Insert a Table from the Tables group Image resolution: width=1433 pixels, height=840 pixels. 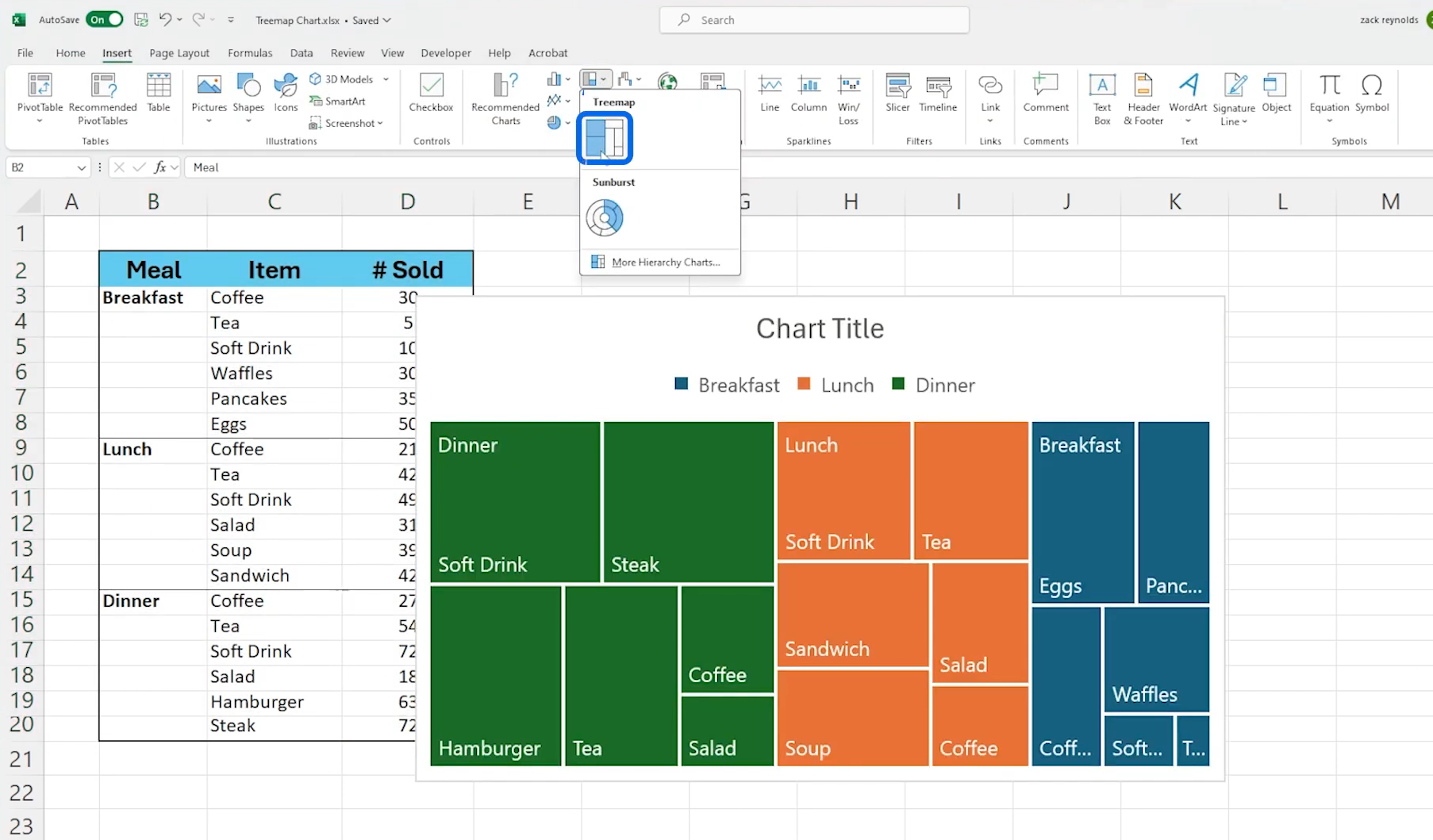coord(159,94)
